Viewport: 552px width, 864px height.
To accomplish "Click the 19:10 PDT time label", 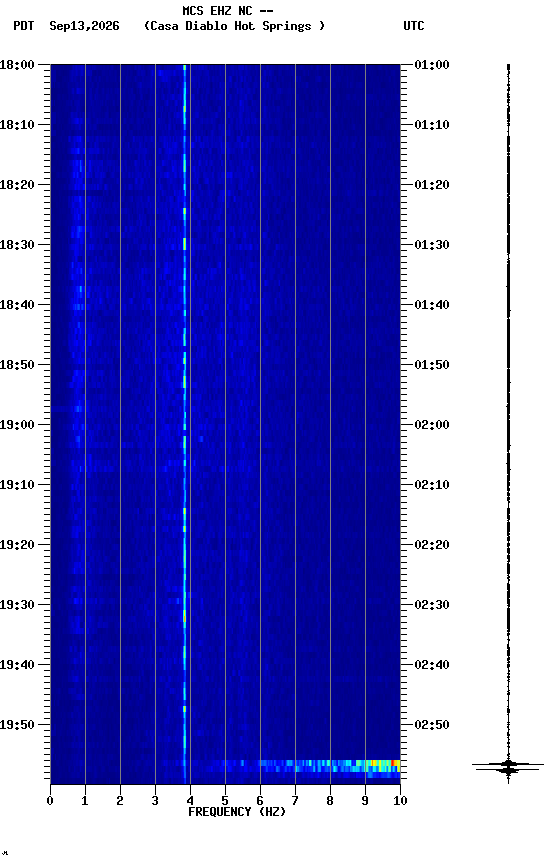I will point(17,485).
